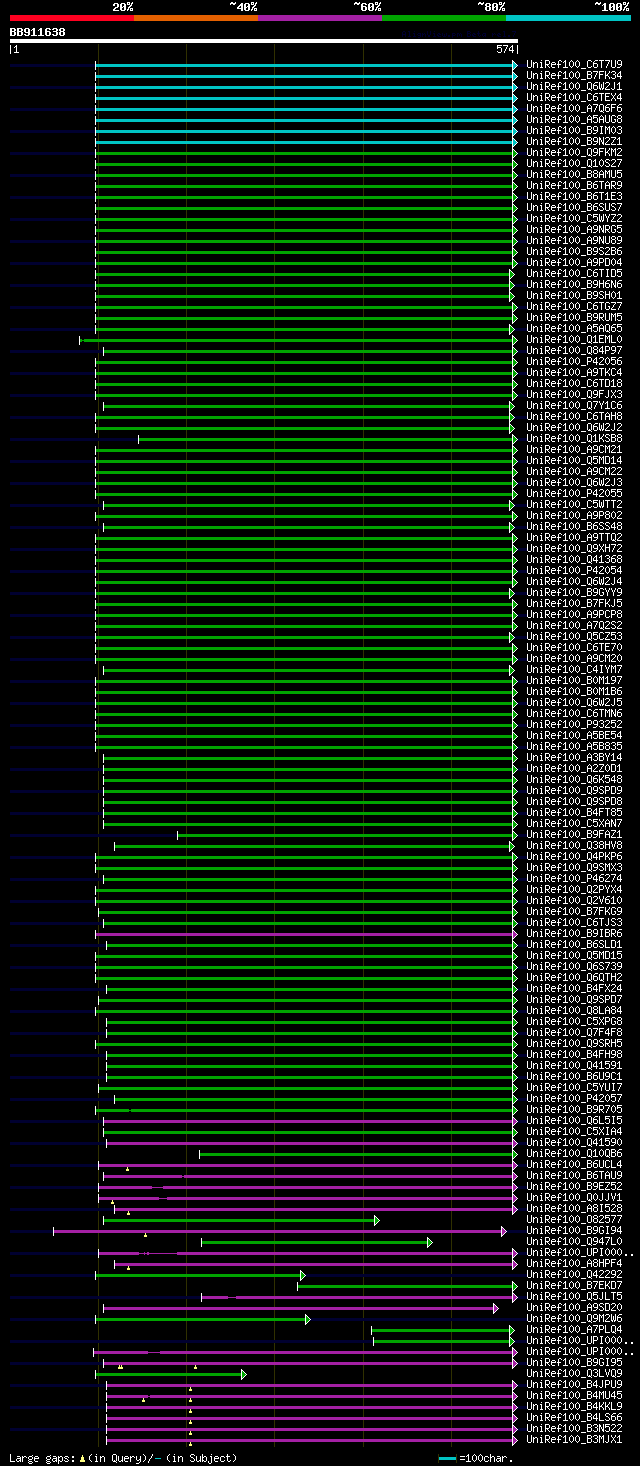
Task: Click the purple alignment bar for UniRef100_A9SD20
Action: coord(301,1308)
